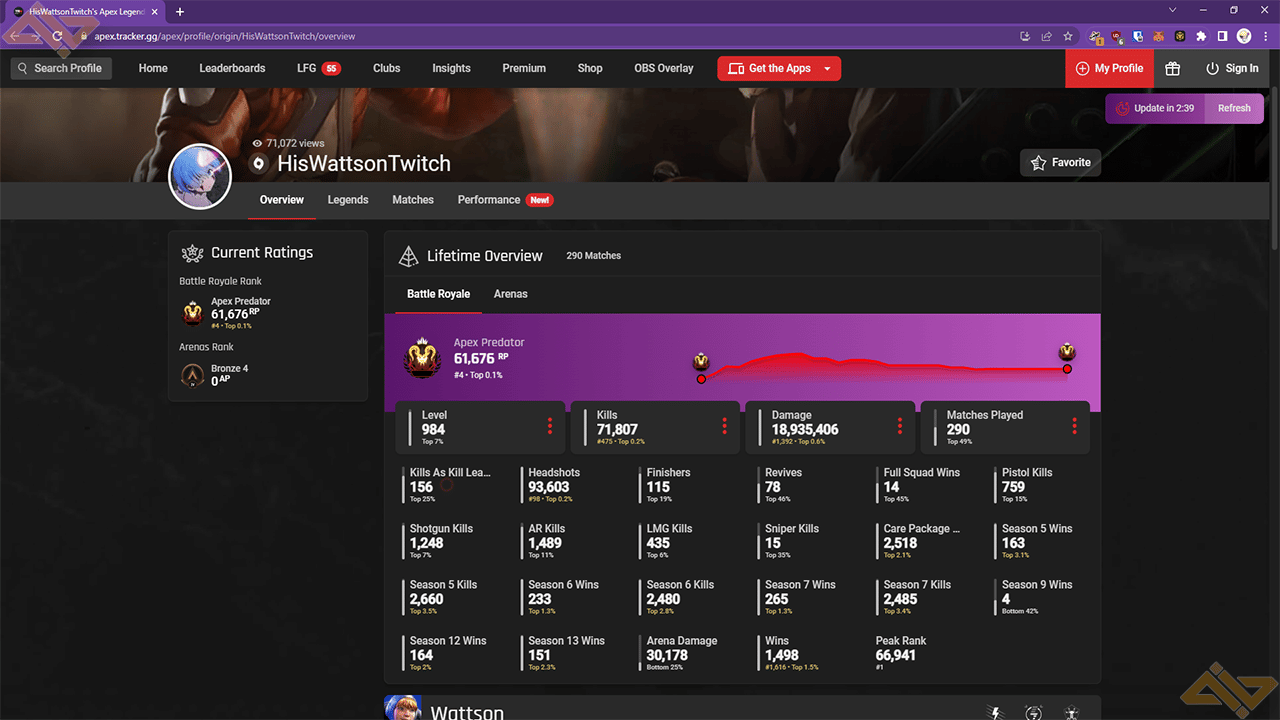Open Chrome three-dot menu
1280x720 pixels.
[x=1266, y=36]
